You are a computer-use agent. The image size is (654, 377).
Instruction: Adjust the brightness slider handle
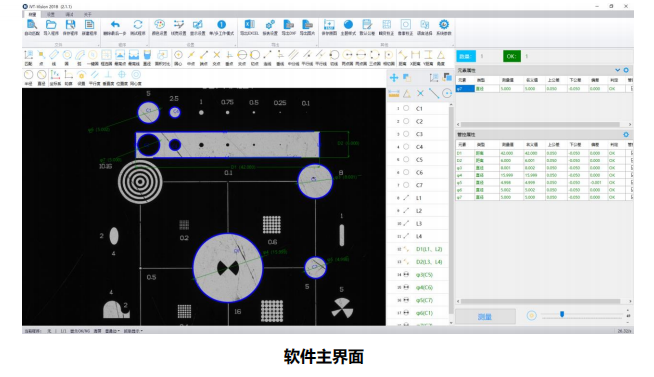point(562,314)
